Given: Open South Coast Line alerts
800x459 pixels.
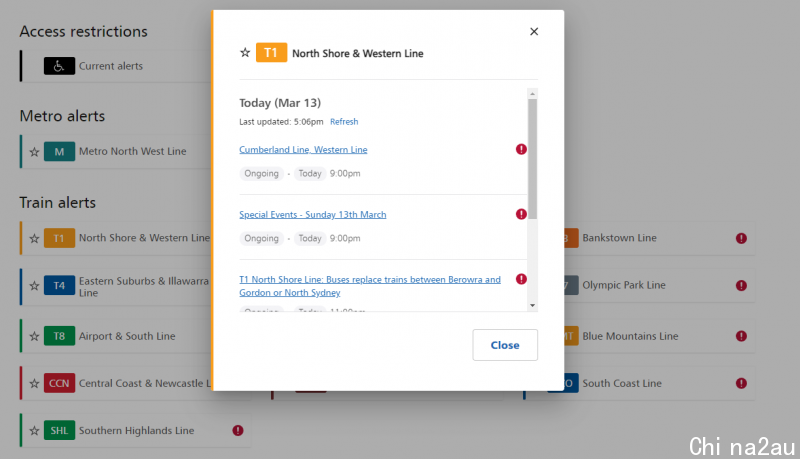Looking at the screenshot, I should (622, 383).
